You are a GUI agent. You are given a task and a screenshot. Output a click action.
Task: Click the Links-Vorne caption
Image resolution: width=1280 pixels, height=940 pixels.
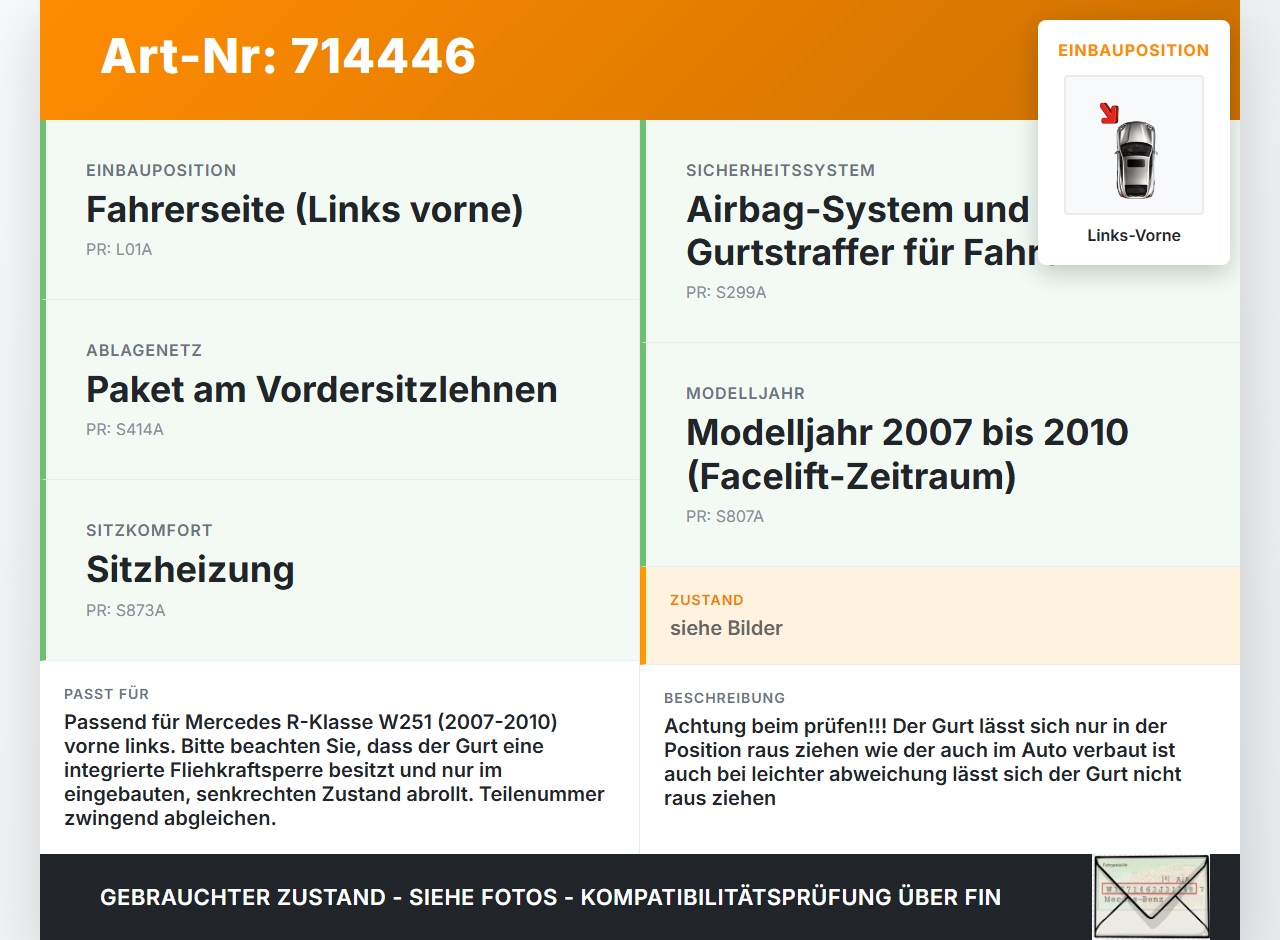[1134, 236]
